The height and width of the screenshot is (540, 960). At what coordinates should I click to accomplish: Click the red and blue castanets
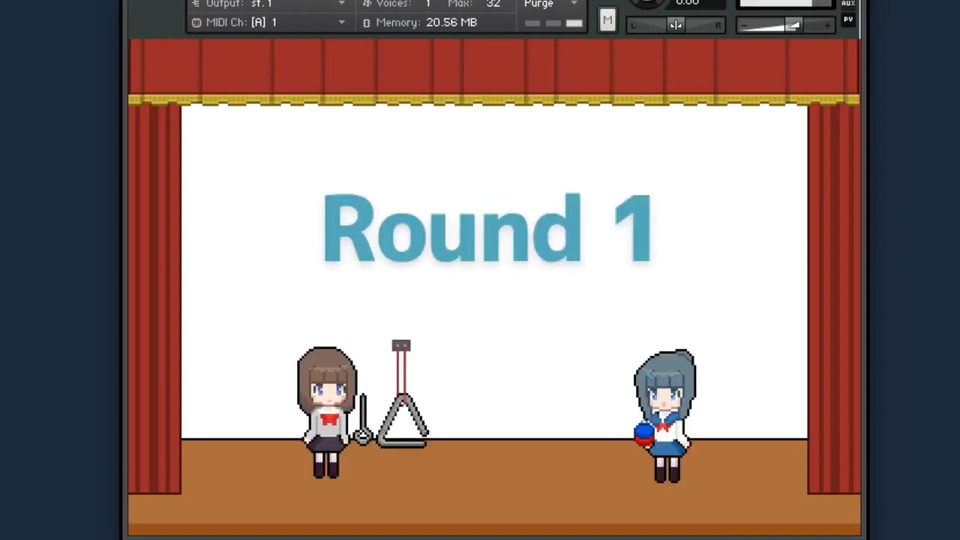(x=643, y=434)
